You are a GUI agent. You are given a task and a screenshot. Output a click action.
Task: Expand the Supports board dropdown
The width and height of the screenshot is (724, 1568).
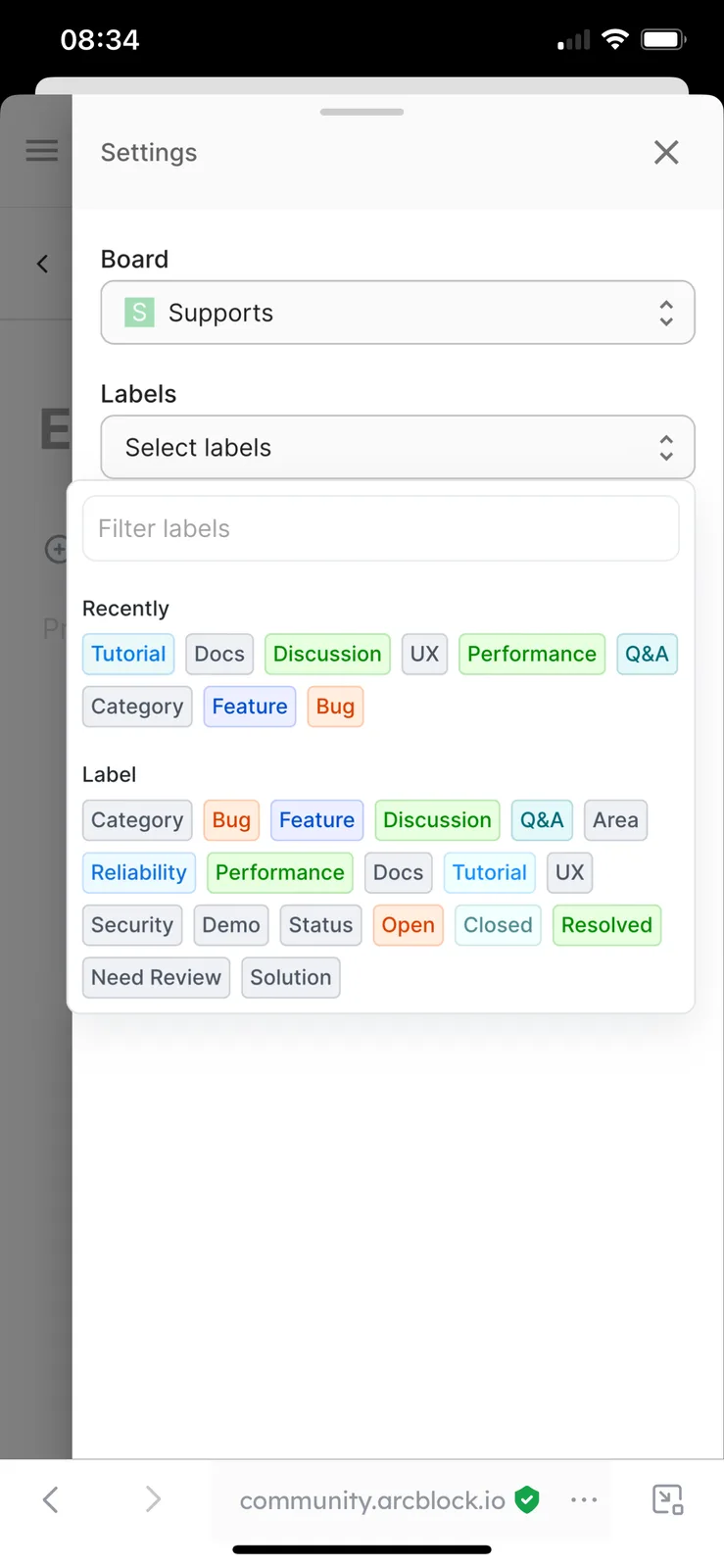click(x=398, y=313)
